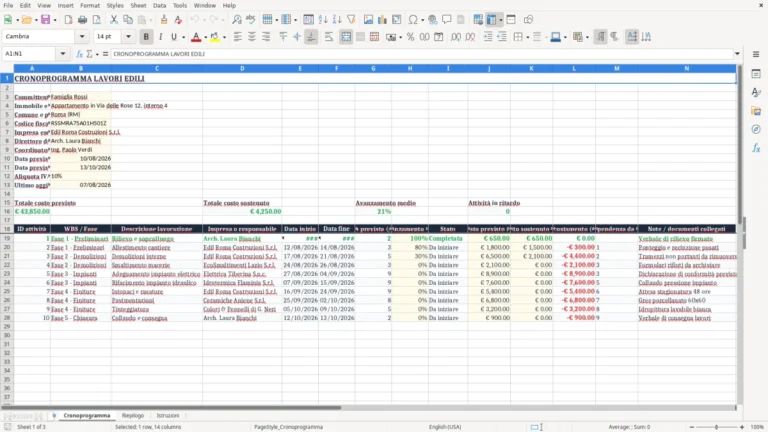Click the Cut scissors icon
The height and width of the screenshot is (432, 768).
114,20
